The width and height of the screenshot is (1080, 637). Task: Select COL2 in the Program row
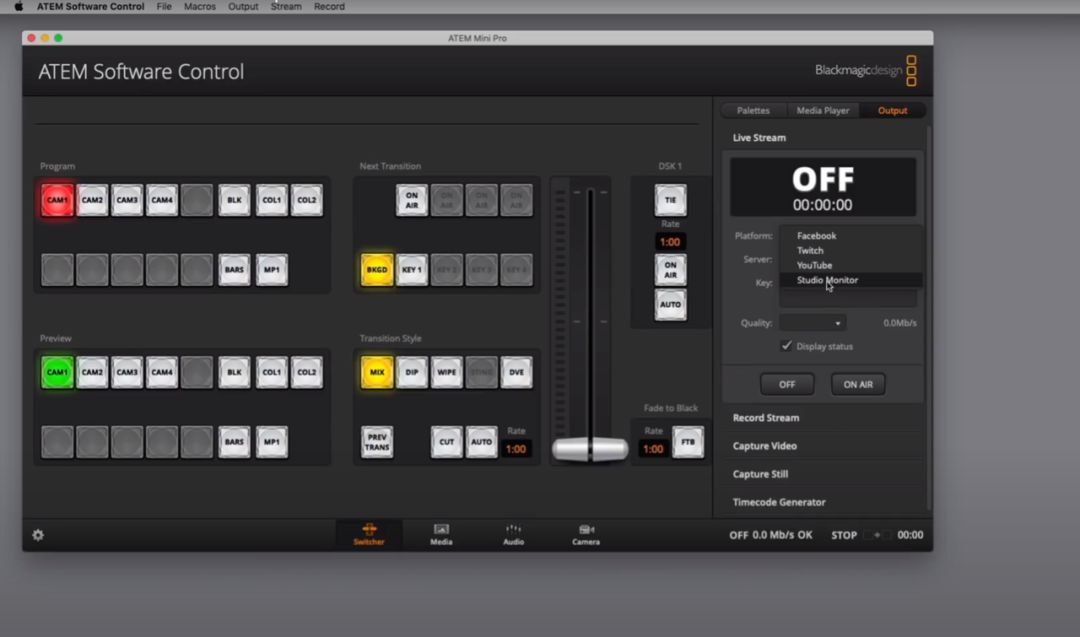point(307,200)
